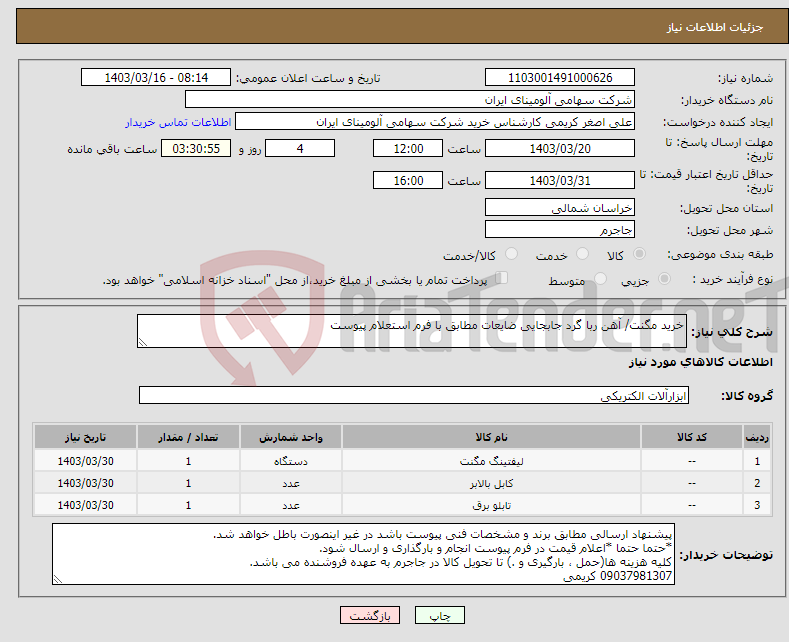Click the buyer notes textarea
This screenshot has height=642, width=789.
[363, 554]
